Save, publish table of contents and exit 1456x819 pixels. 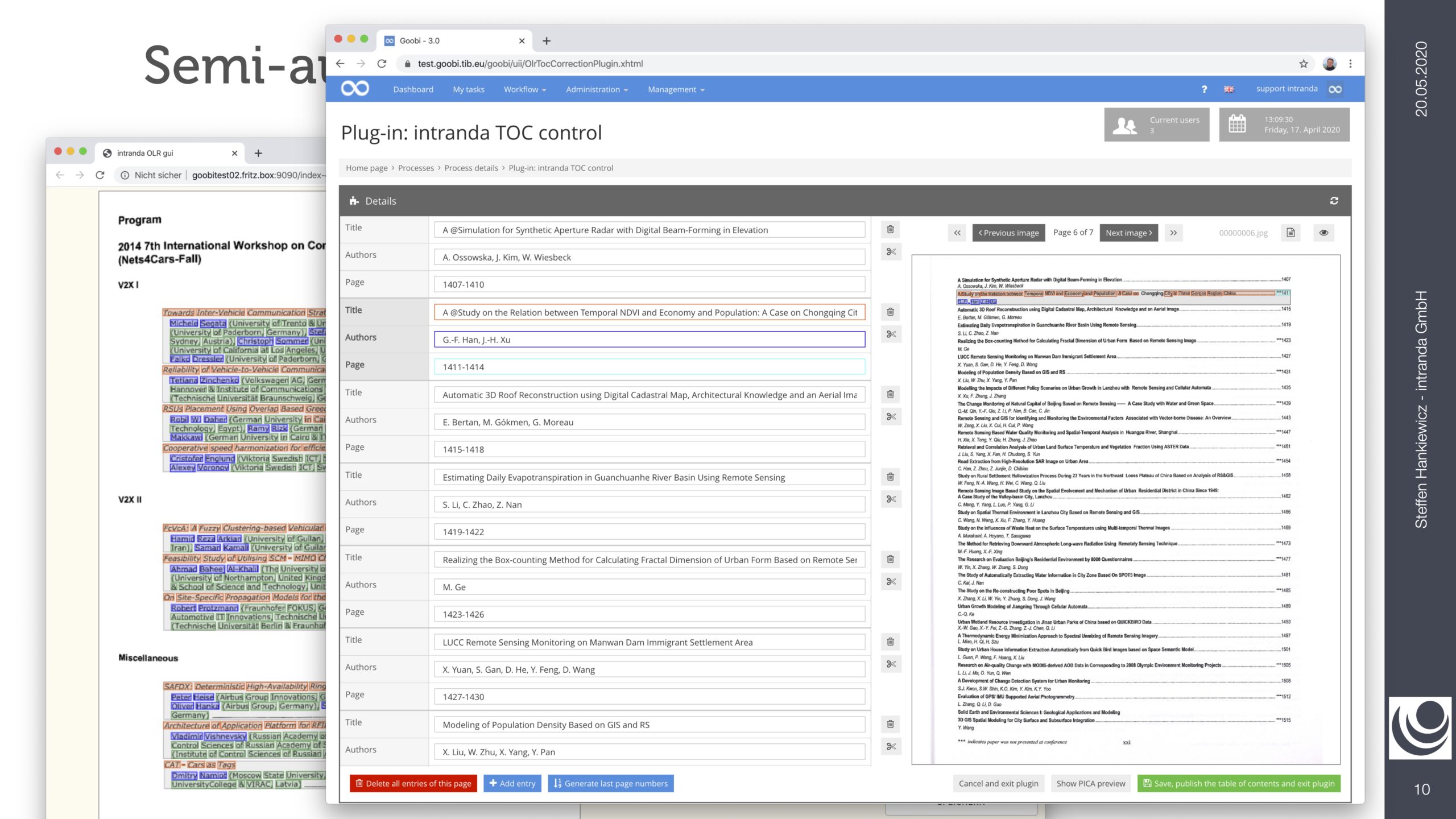click(1239, 783)
